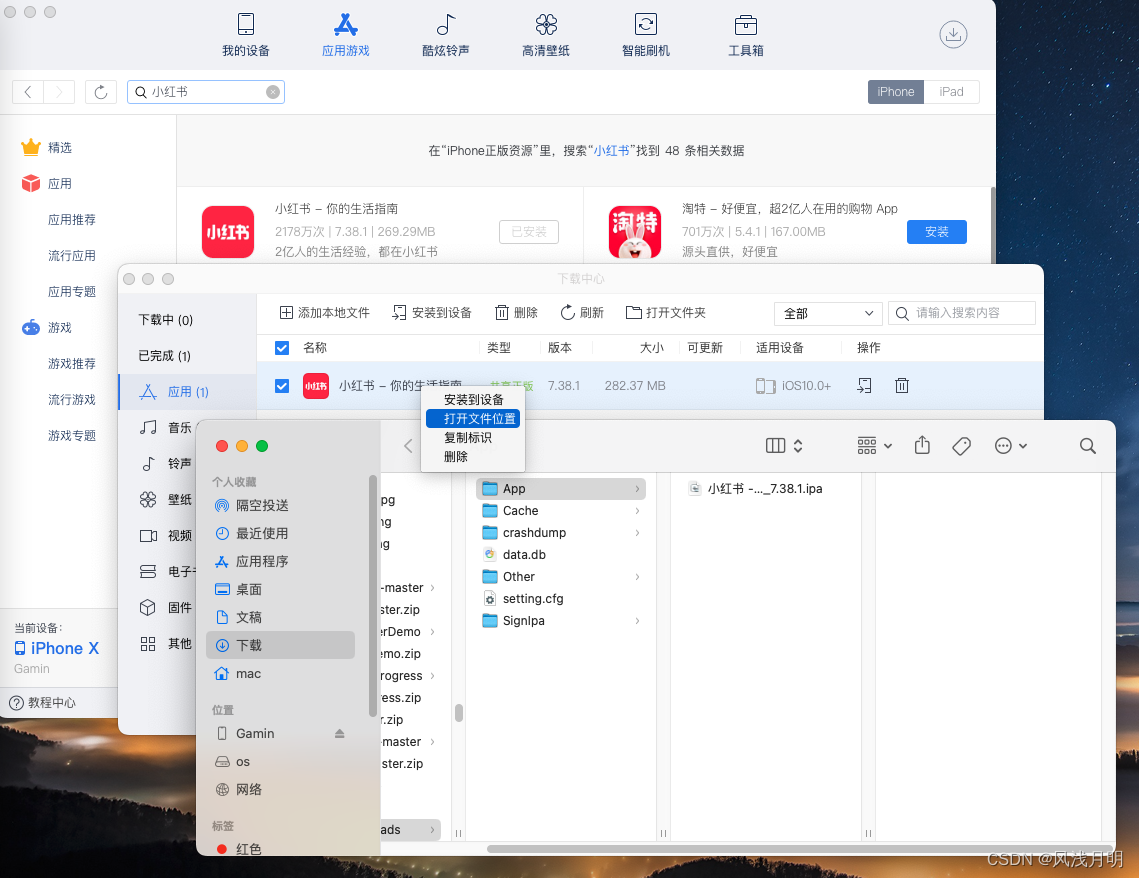Click the 删除 toolbar button
1139x878 pixels.
click(516, 313)
